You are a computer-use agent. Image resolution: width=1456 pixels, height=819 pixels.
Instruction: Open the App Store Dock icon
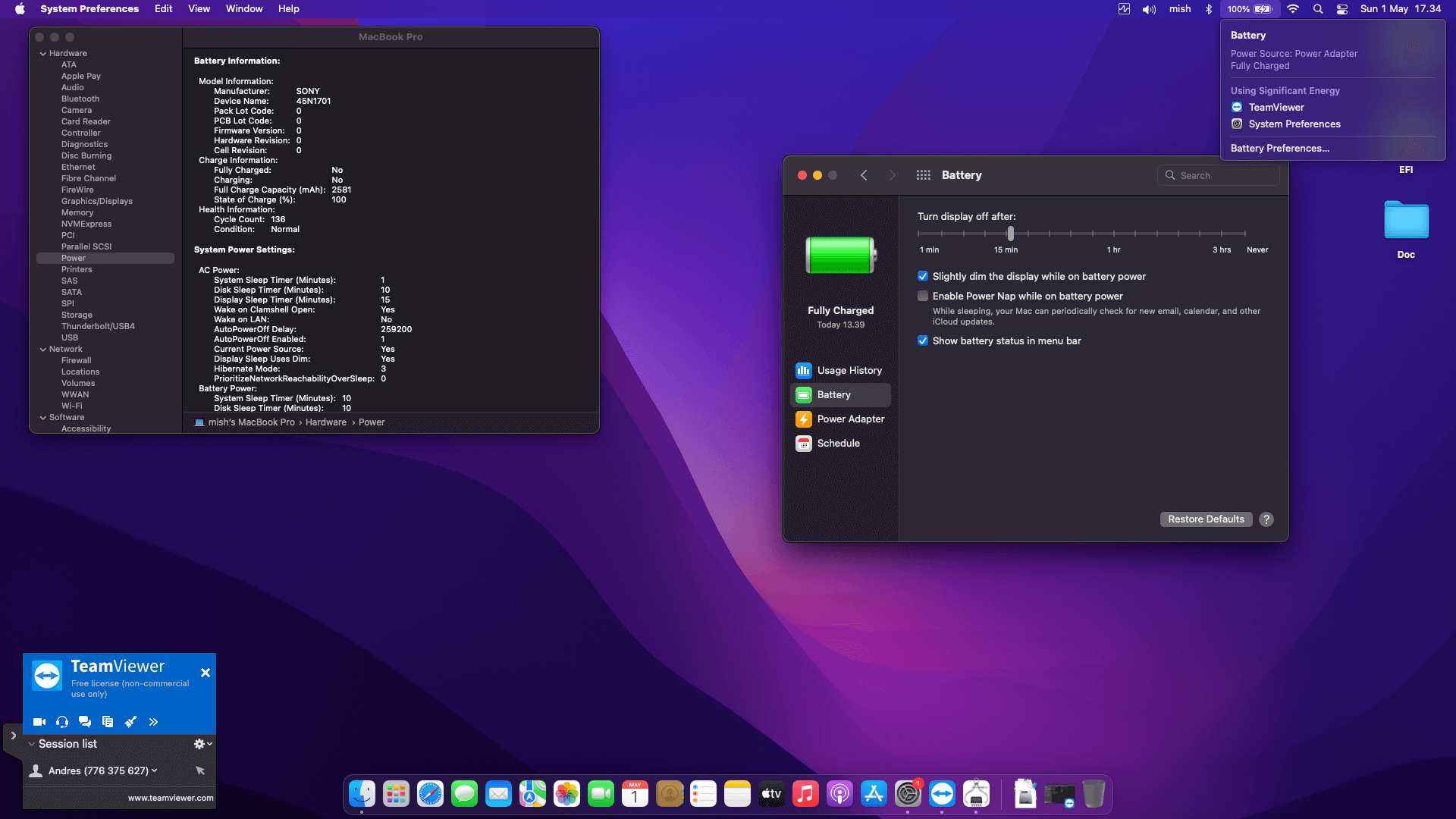click(x=874, y=794)
